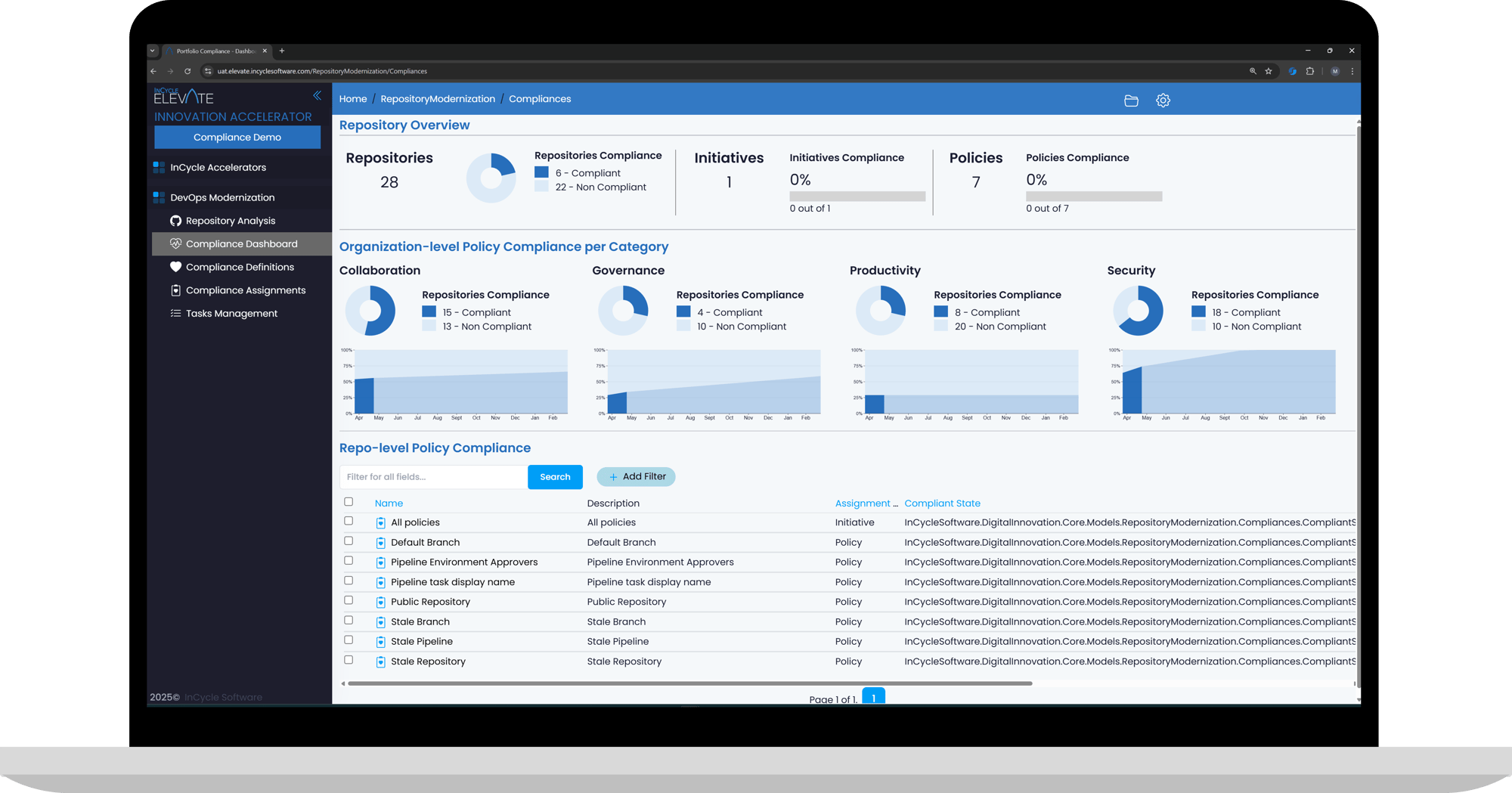Toggle the select-all checkbox in table header
The height and width of the screenshot is (793, 1512).
[349, 502]
